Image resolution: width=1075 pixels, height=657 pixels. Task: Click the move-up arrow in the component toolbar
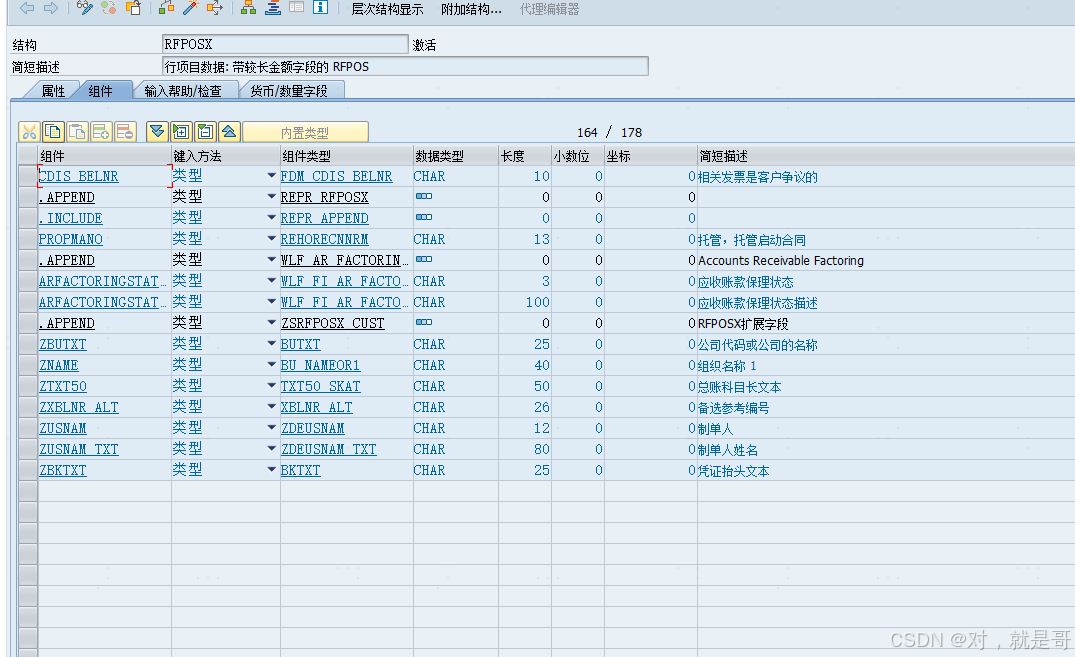point(230,131)
